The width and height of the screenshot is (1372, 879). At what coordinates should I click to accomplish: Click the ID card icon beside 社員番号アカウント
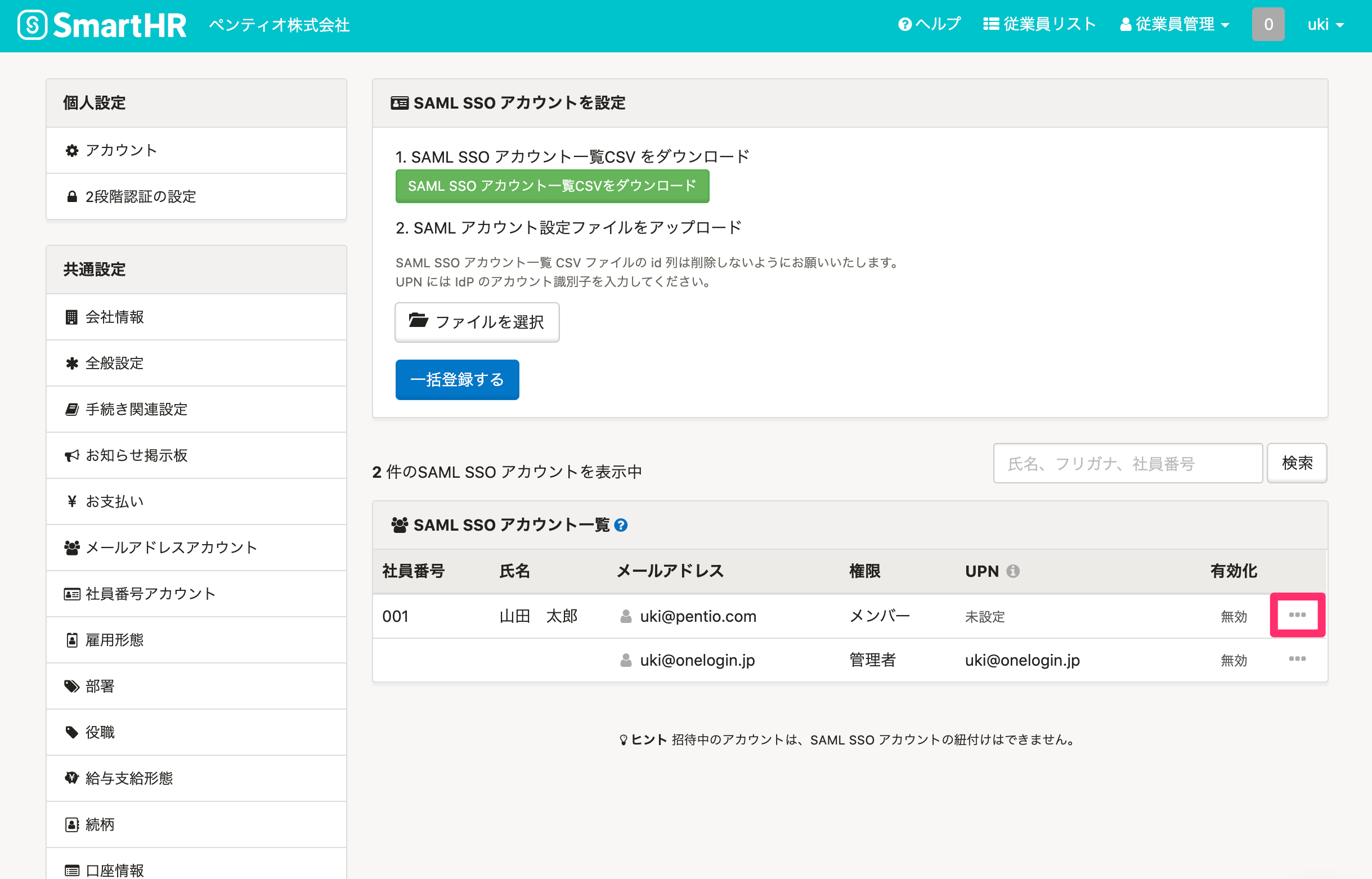tap(72, 594)
